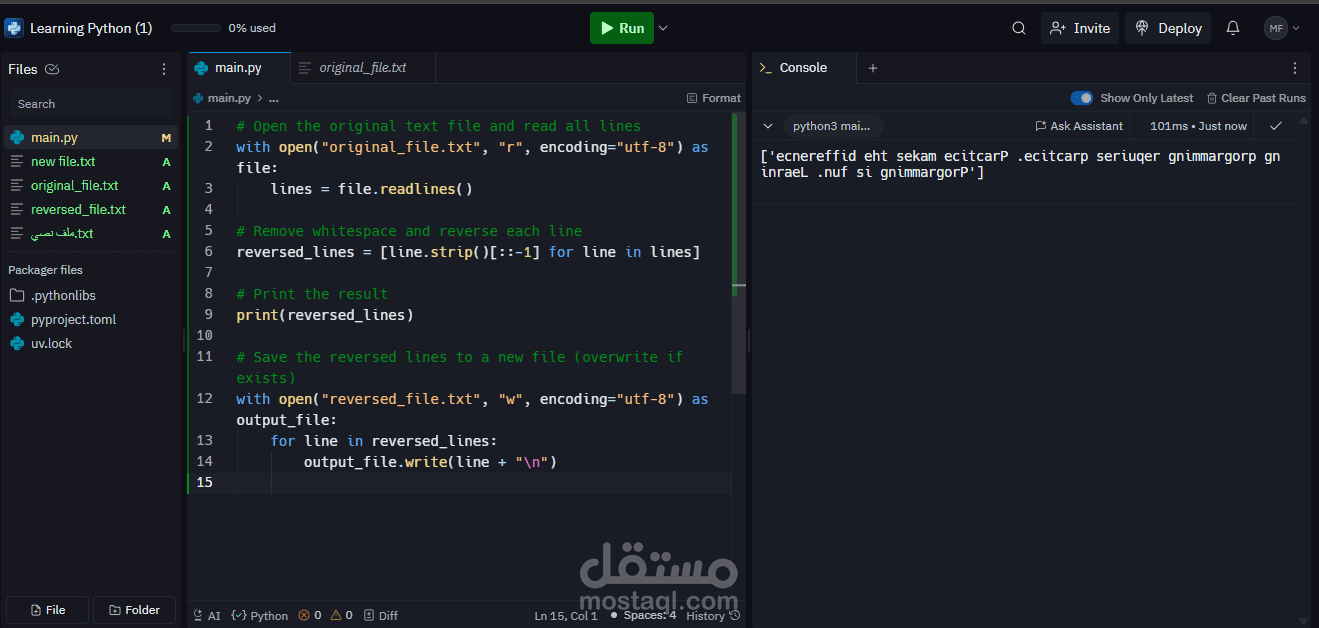Focus the file Search input field
The width and height of the screenshot is (1319, 628).
point(91,104)
